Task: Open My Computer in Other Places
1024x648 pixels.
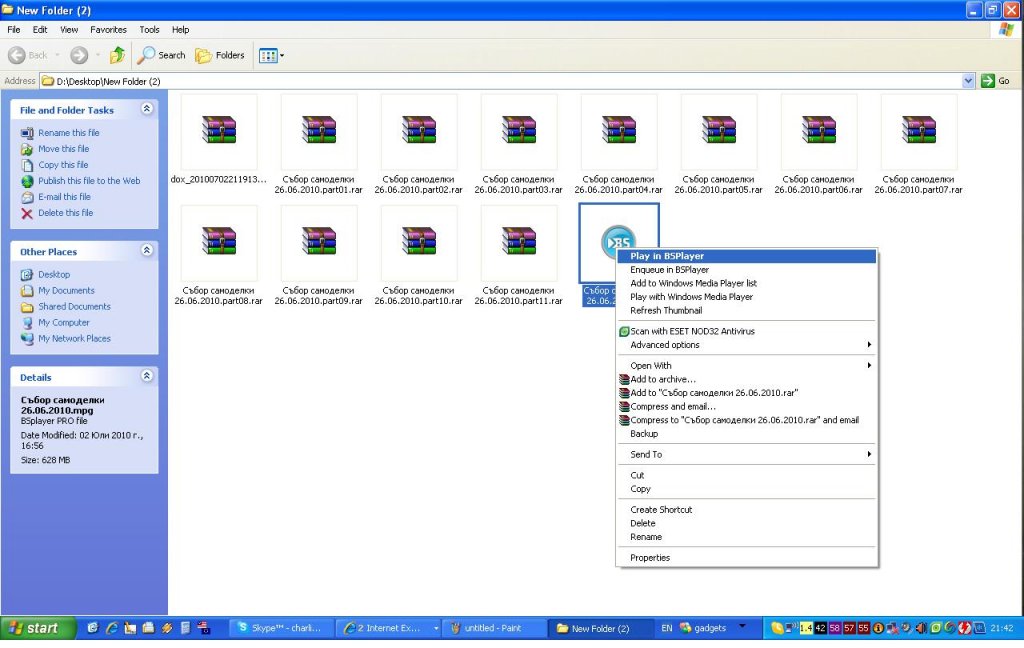Action: pyautogui.click(x=64, y=323)
